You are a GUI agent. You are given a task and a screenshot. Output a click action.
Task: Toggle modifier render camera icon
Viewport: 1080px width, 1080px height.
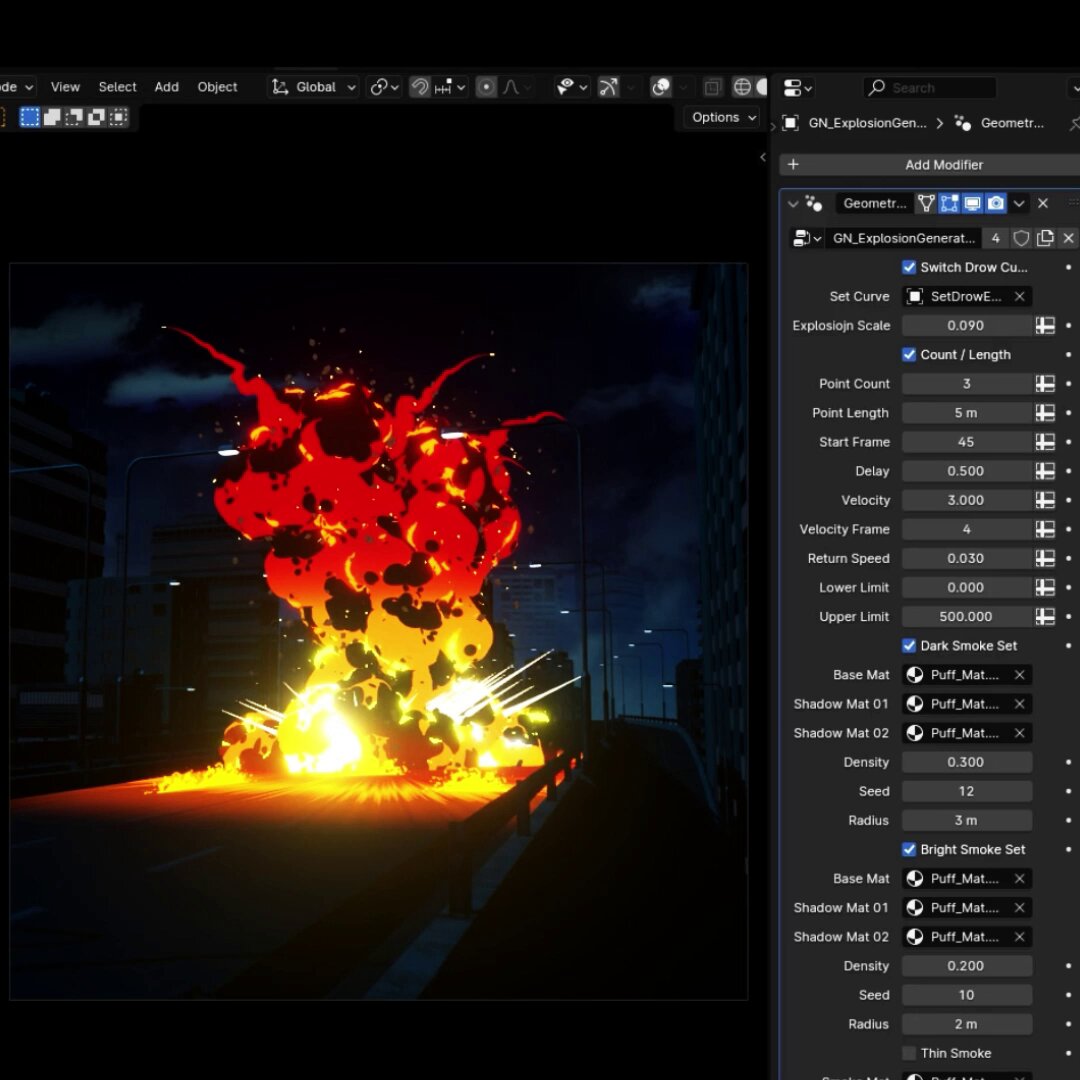pyautogui.click(x=996, y=203)
